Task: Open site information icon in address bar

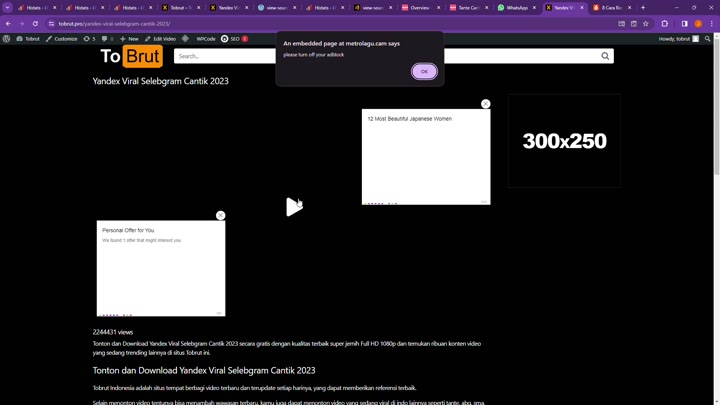Action: click(51, 24)
